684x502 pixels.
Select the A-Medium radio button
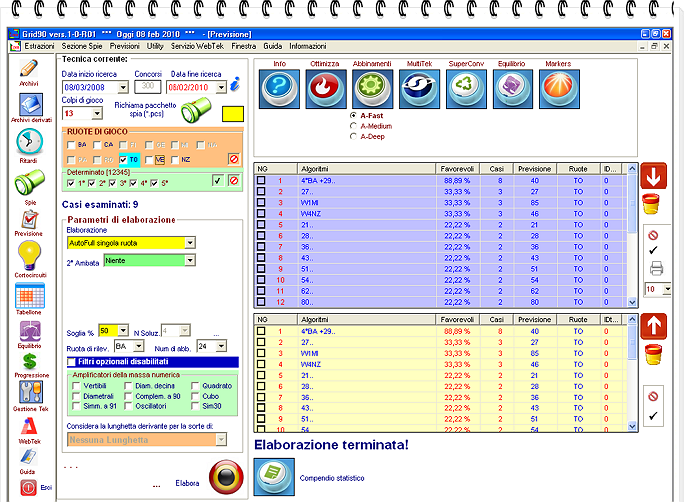pyautogui.click(x=353, y=126)
